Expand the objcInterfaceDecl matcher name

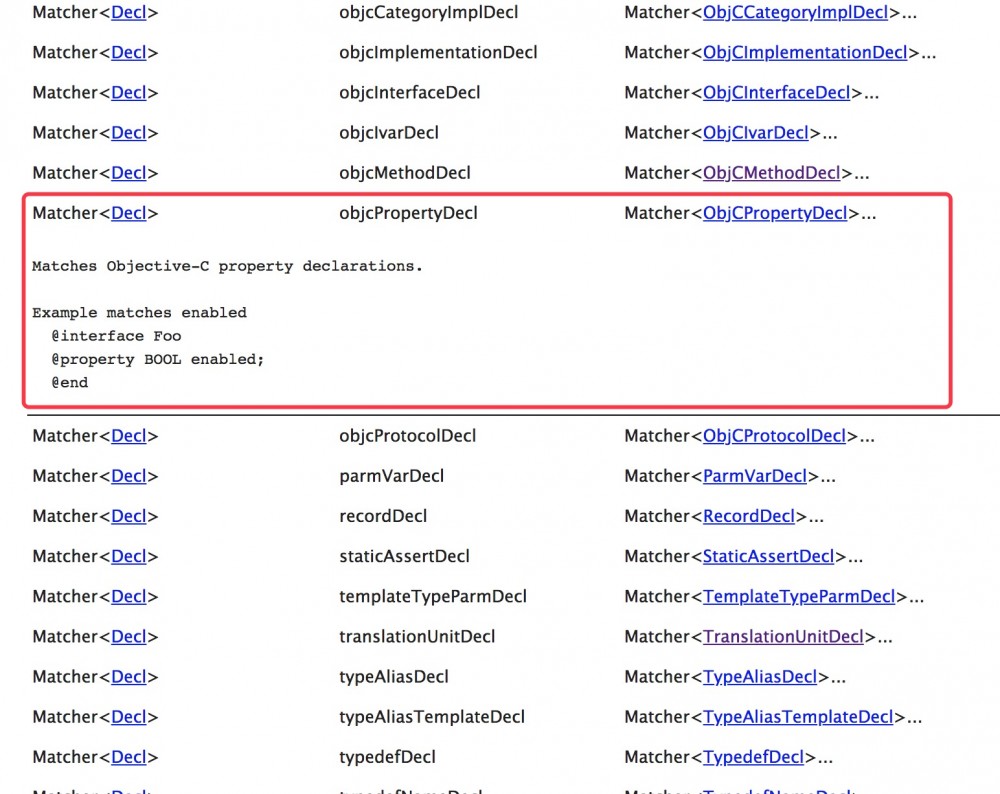tap(409, 93)
